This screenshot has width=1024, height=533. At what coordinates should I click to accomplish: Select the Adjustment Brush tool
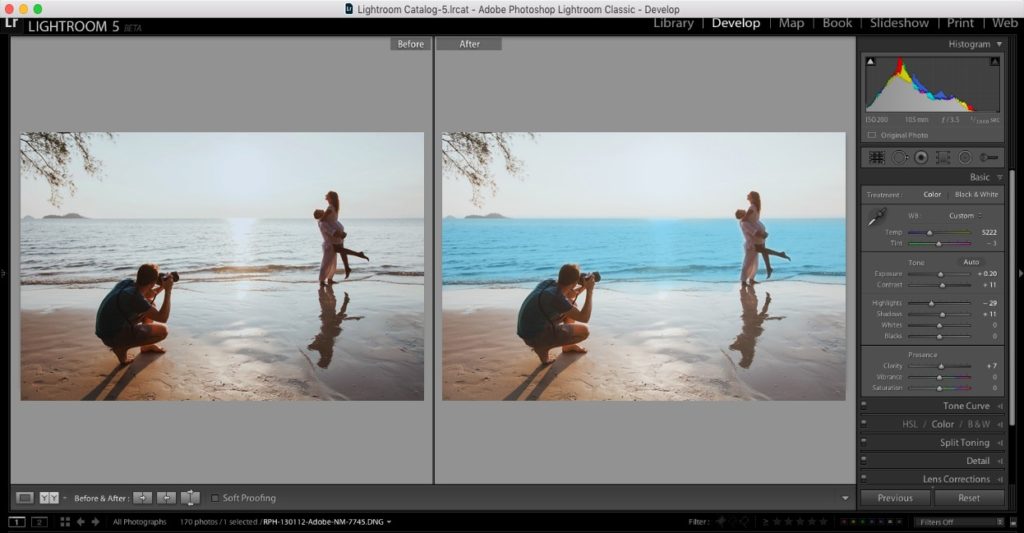point(989,157)
